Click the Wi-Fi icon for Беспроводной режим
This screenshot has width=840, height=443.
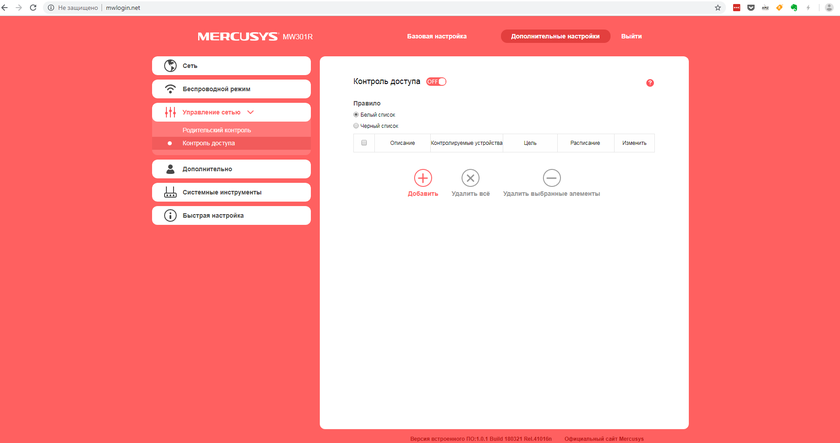click(x=170, y=89)
